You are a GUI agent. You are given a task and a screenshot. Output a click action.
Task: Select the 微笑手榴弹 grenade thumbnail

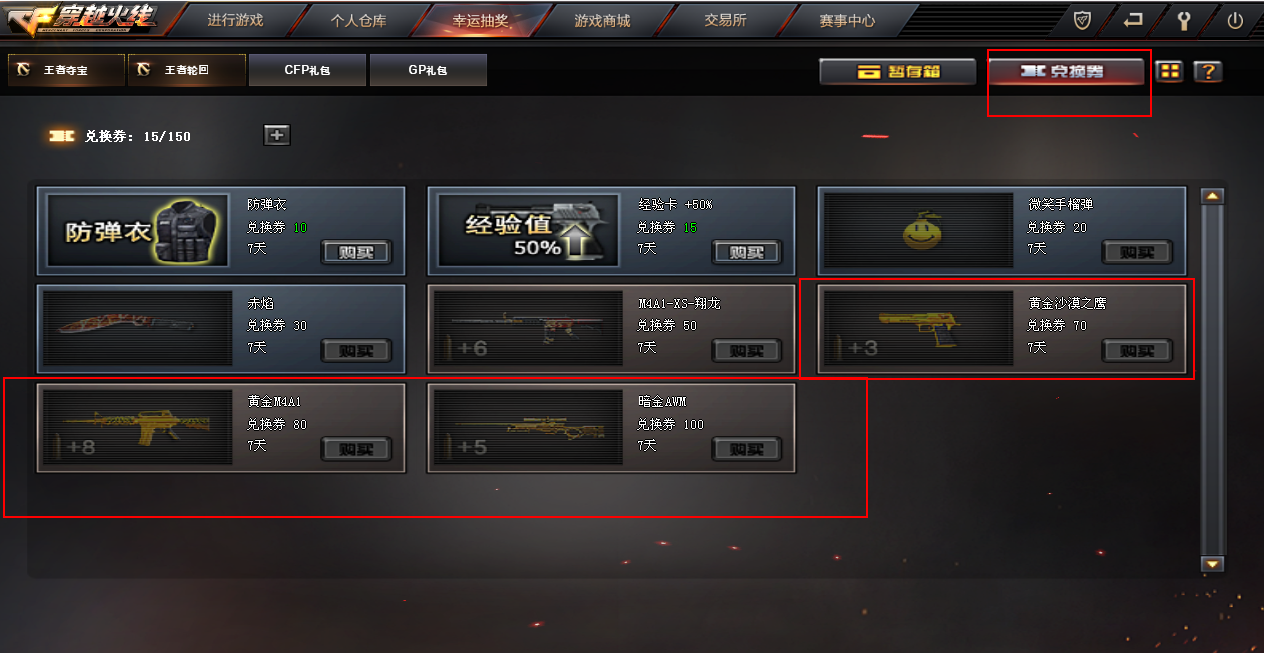pyautogui.click(x=919, y=231)
